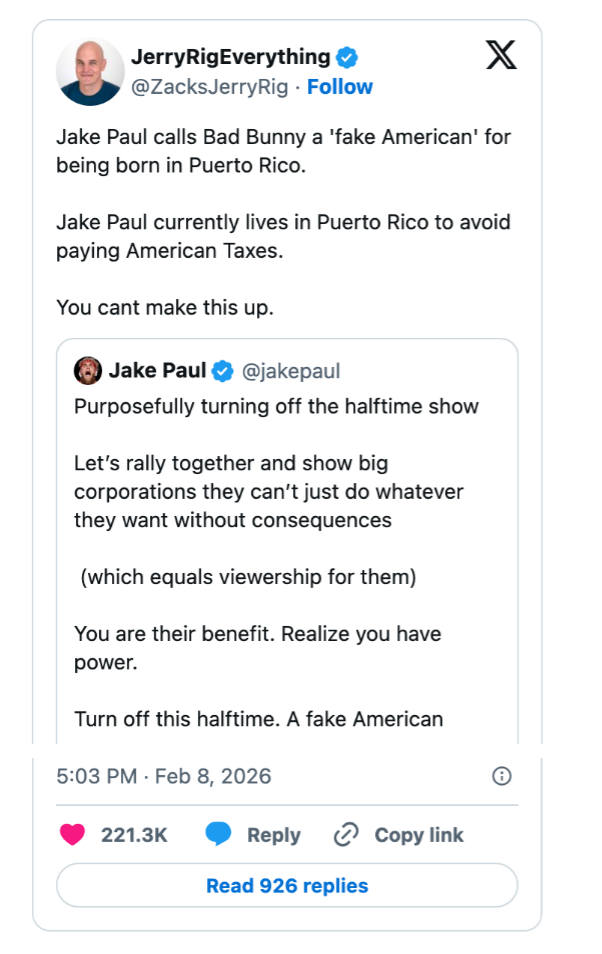Click the X logo icon
This screenshot has width=602, height=954.
click(501, 55)
